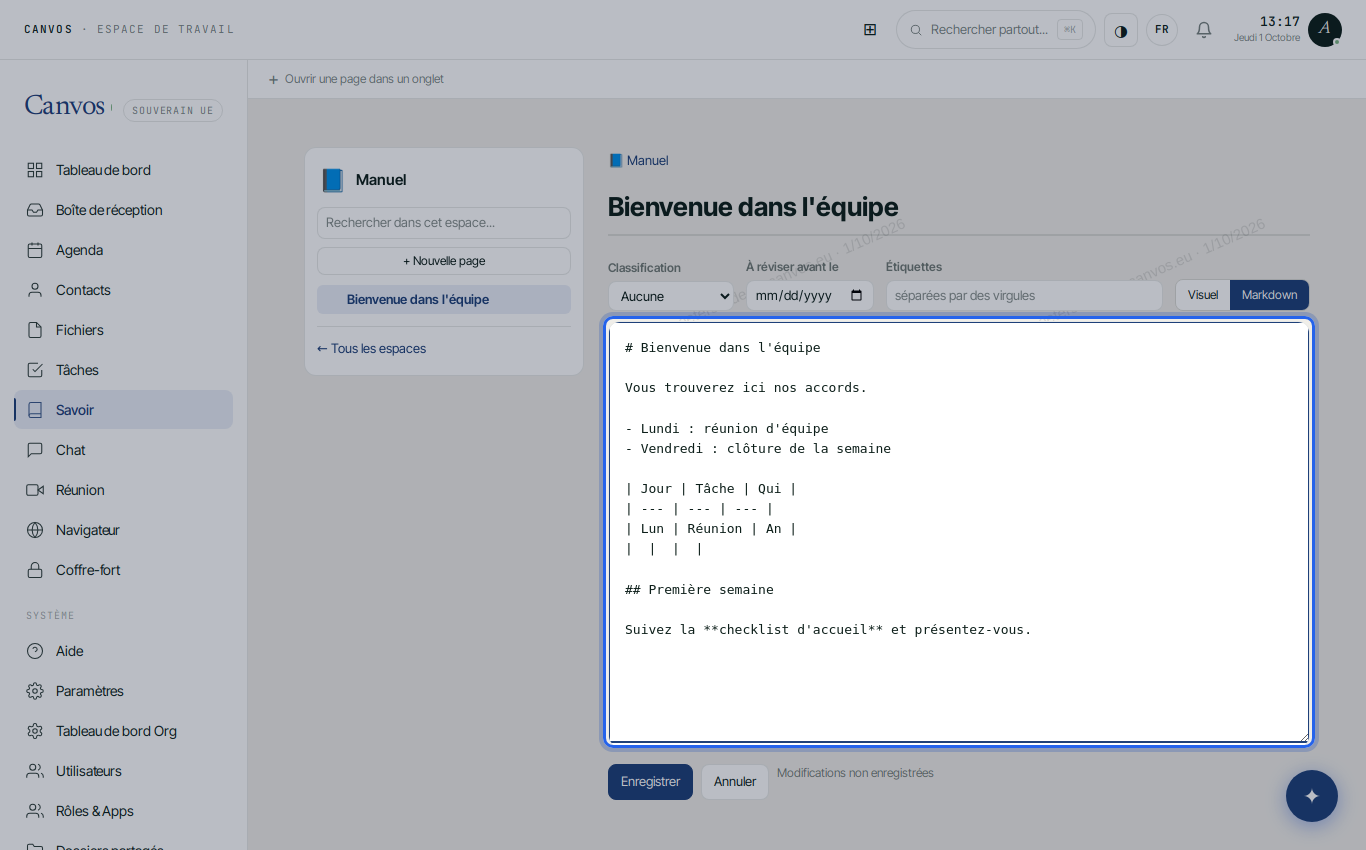Select Bienvenue dans l'équipe page in list
Viewport: 1366px width, 850px height.
[x=444, y=300]
